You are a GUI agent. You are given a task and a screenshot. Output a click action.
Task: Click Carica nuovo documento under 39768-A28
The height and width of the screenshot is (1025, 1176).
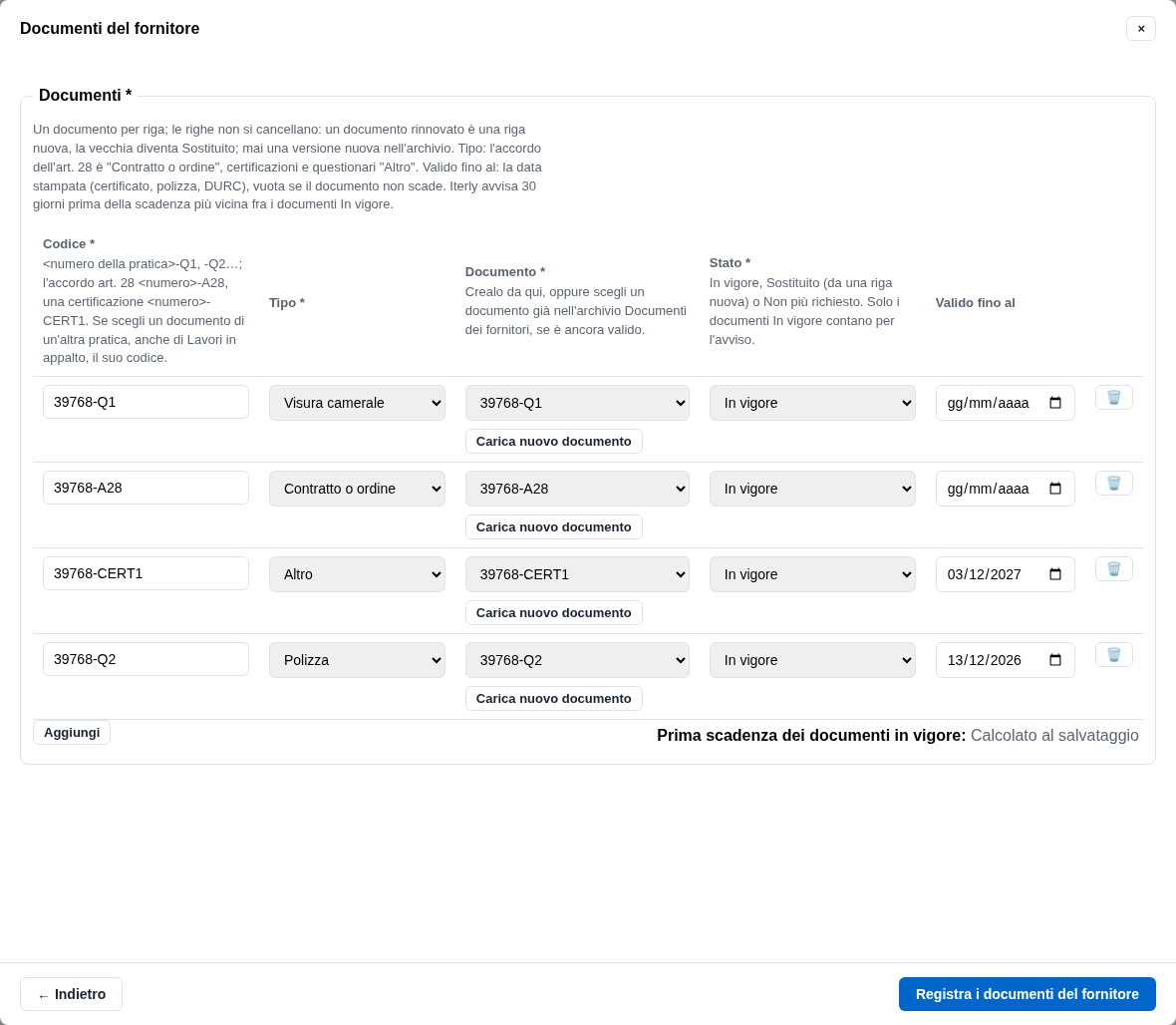[x=553, y=526]
